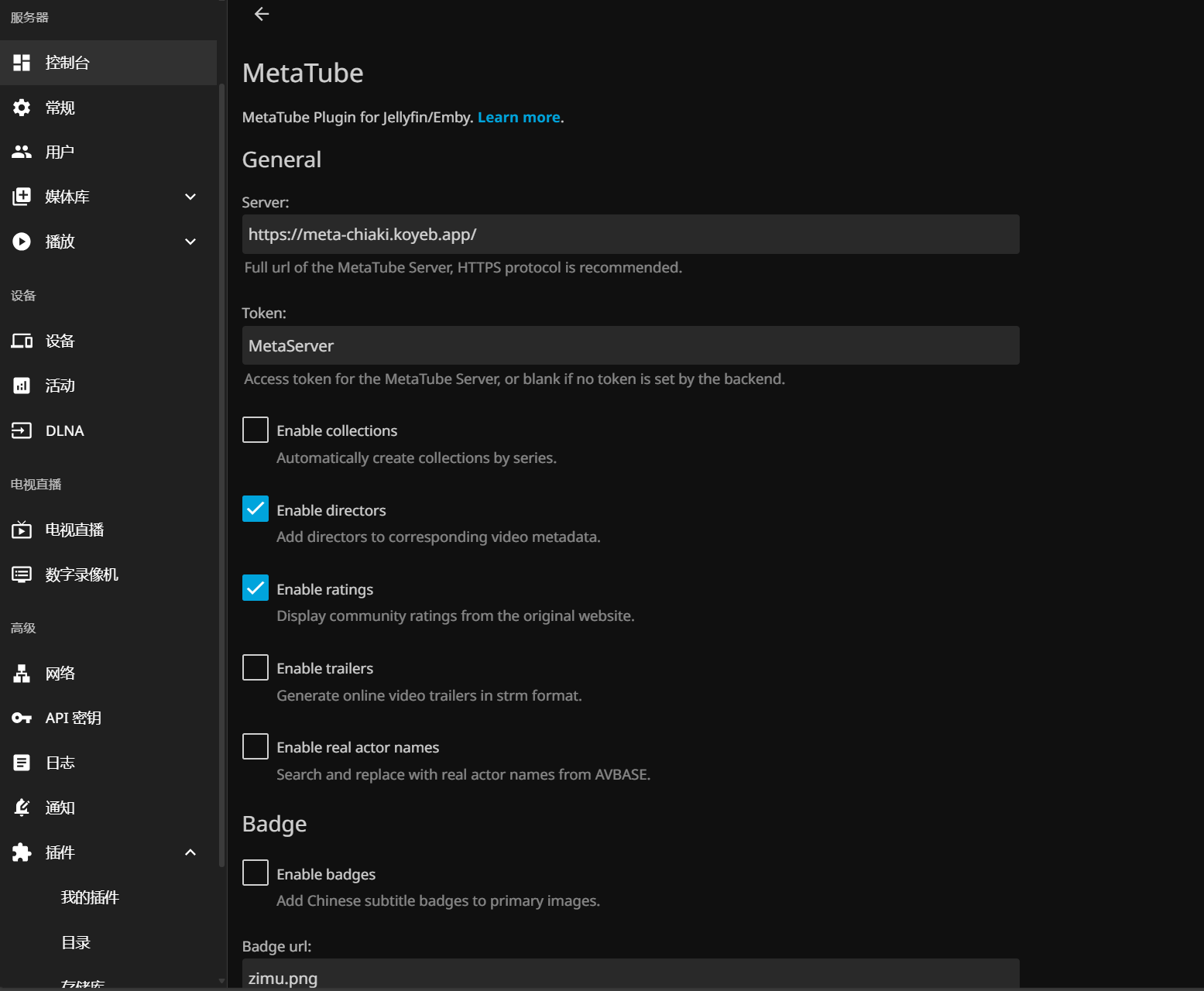Open 电视直播 menu item text

coord(74,530)
